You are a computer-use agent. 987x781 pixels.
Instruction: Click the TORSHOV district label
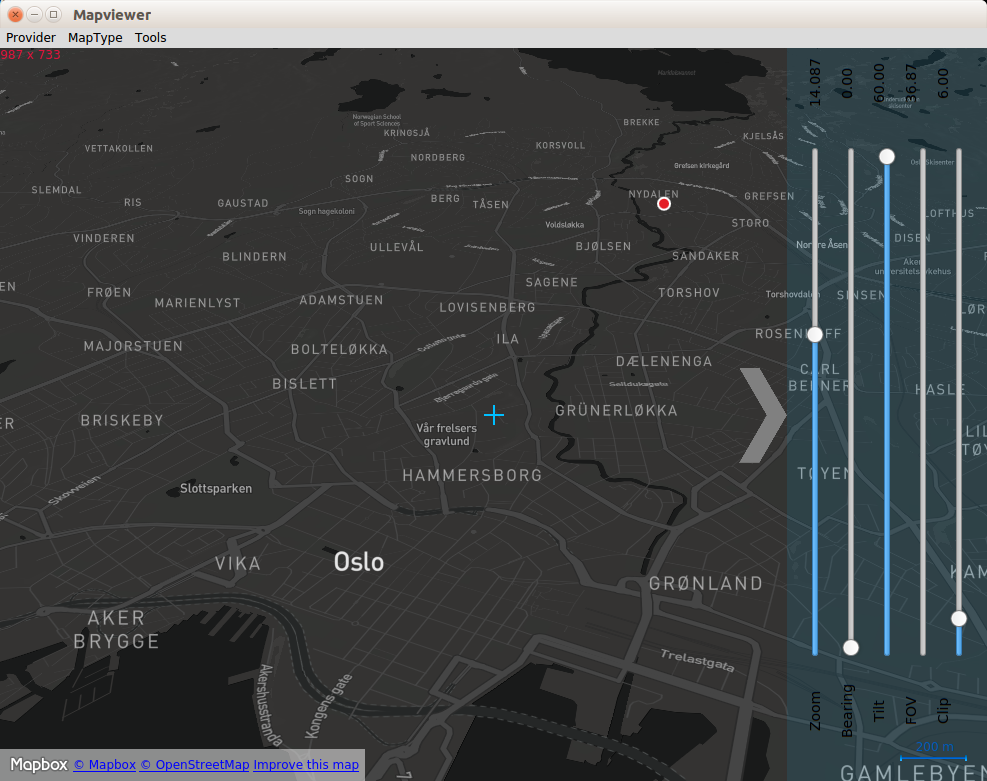689,293
